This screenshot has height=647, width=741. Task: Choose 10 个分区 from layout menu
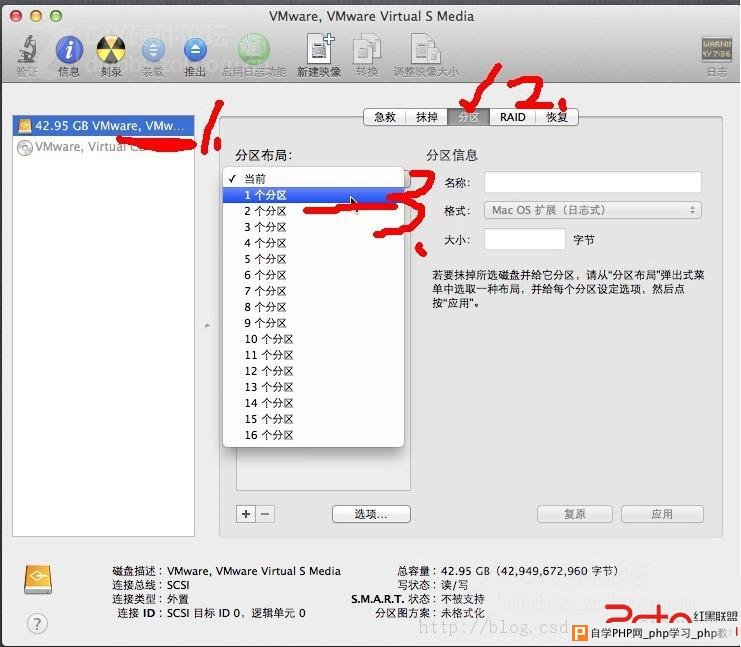pyautogui.click(x=313, y=339)
